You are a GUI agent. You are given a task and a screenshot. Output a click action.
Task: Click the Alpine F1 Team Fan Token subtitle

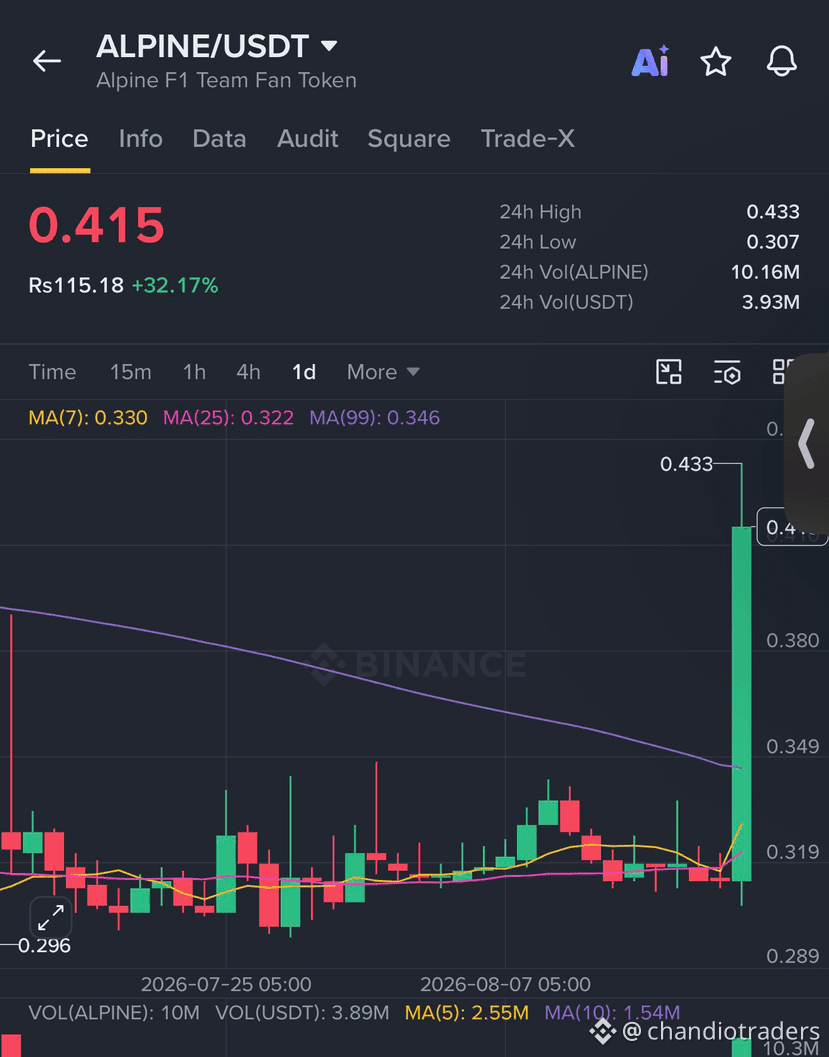click(x=226, y=80)
